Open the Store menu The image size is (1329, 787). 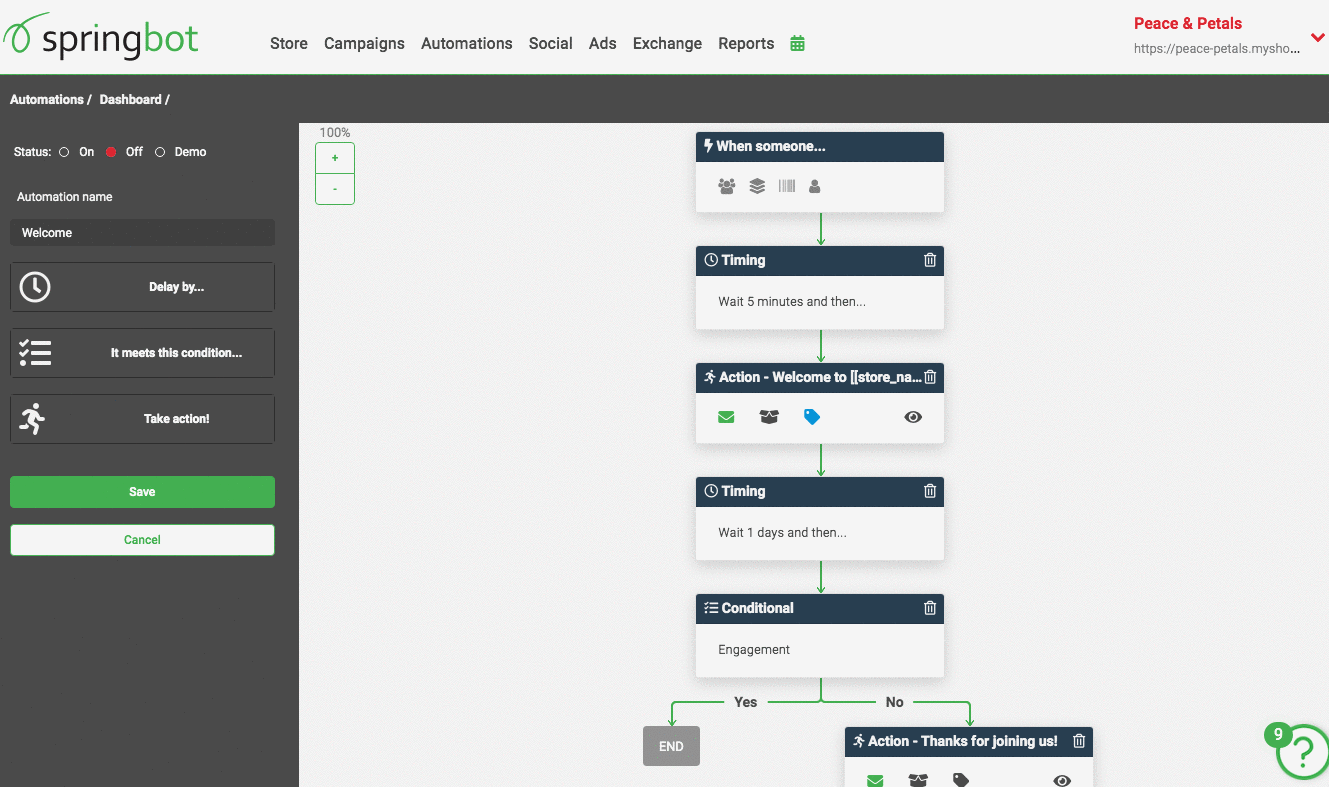[289, 44]
